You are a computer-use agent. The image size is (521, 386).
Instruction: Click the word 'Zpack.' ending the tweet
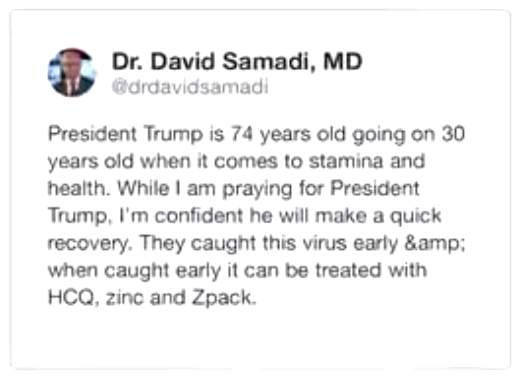pyautogui.click(x=224, y=298)
